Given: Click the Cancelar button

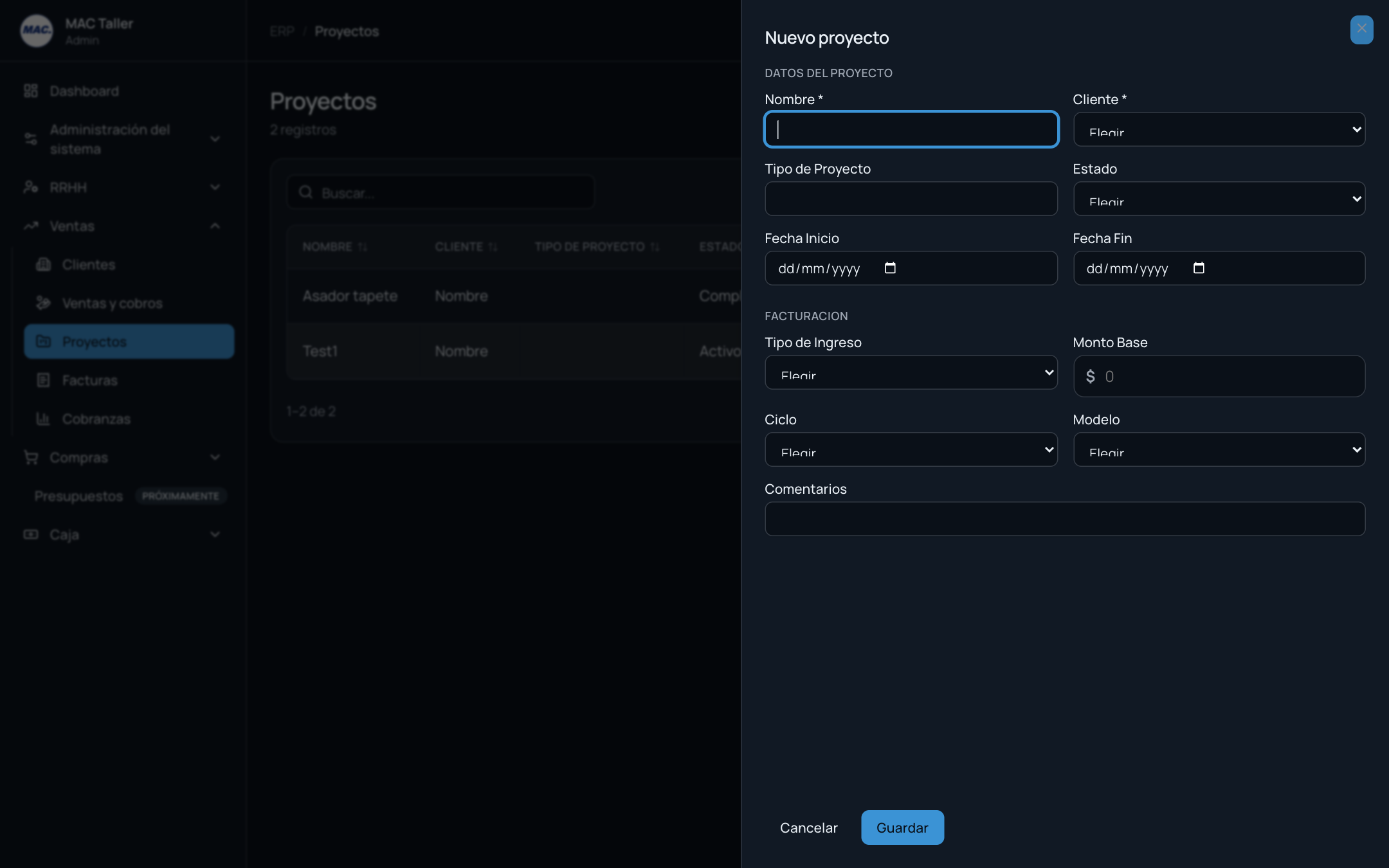Looking at the screenshot, I should click(808, 827).
